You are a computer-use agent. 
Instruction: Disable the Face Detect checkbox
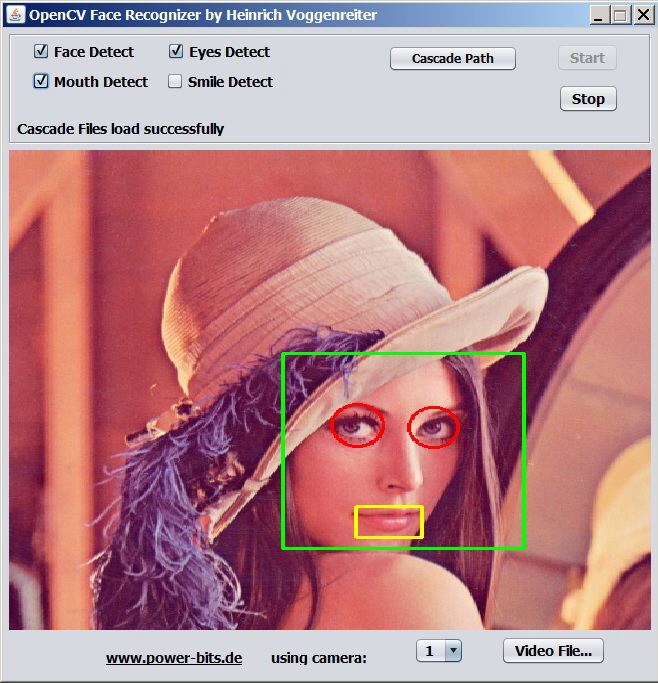click(x=41, y=51)
